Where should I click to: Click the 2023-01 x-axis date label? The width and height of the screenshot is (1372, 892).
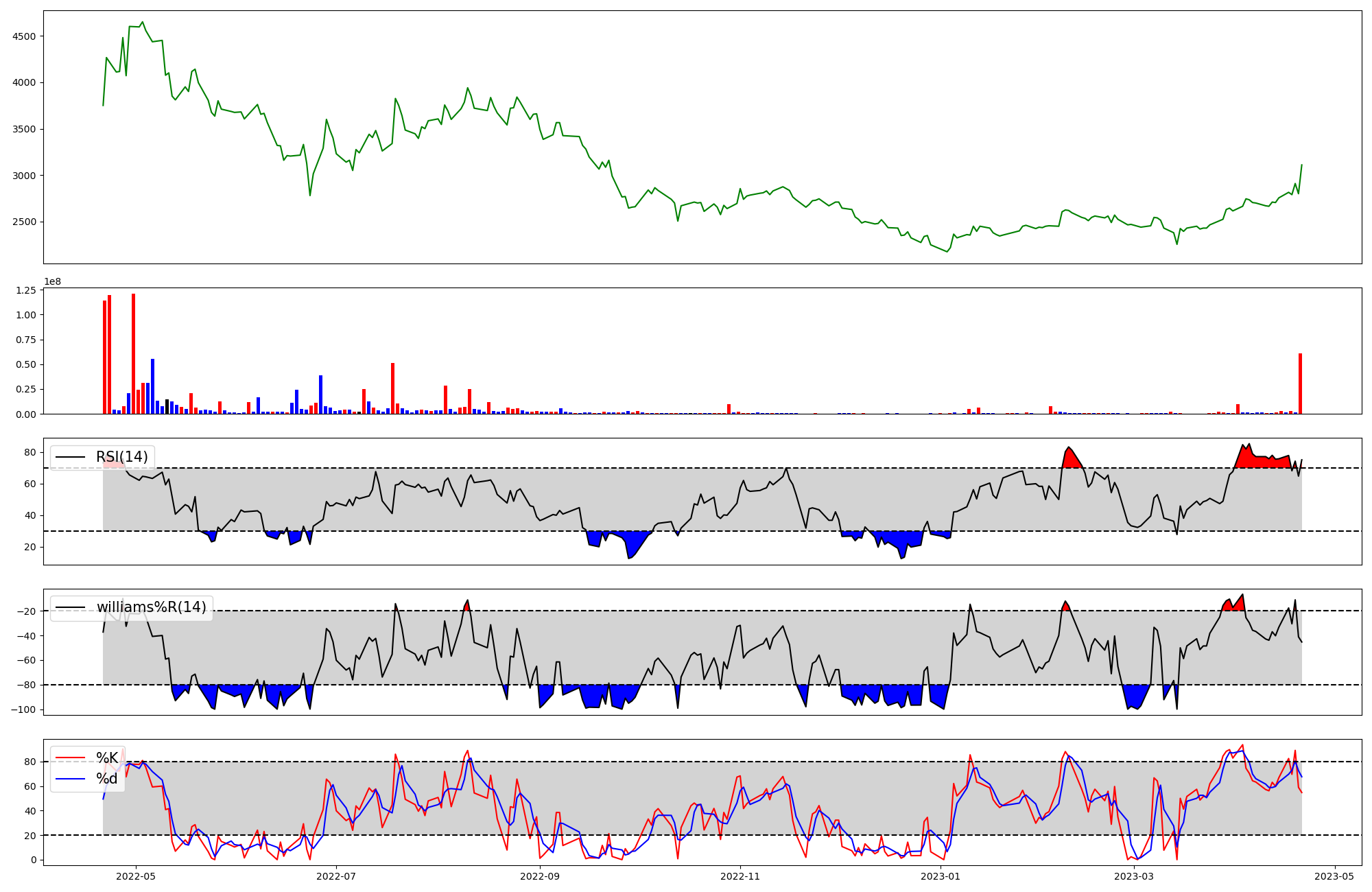click(x=941, y=876)
